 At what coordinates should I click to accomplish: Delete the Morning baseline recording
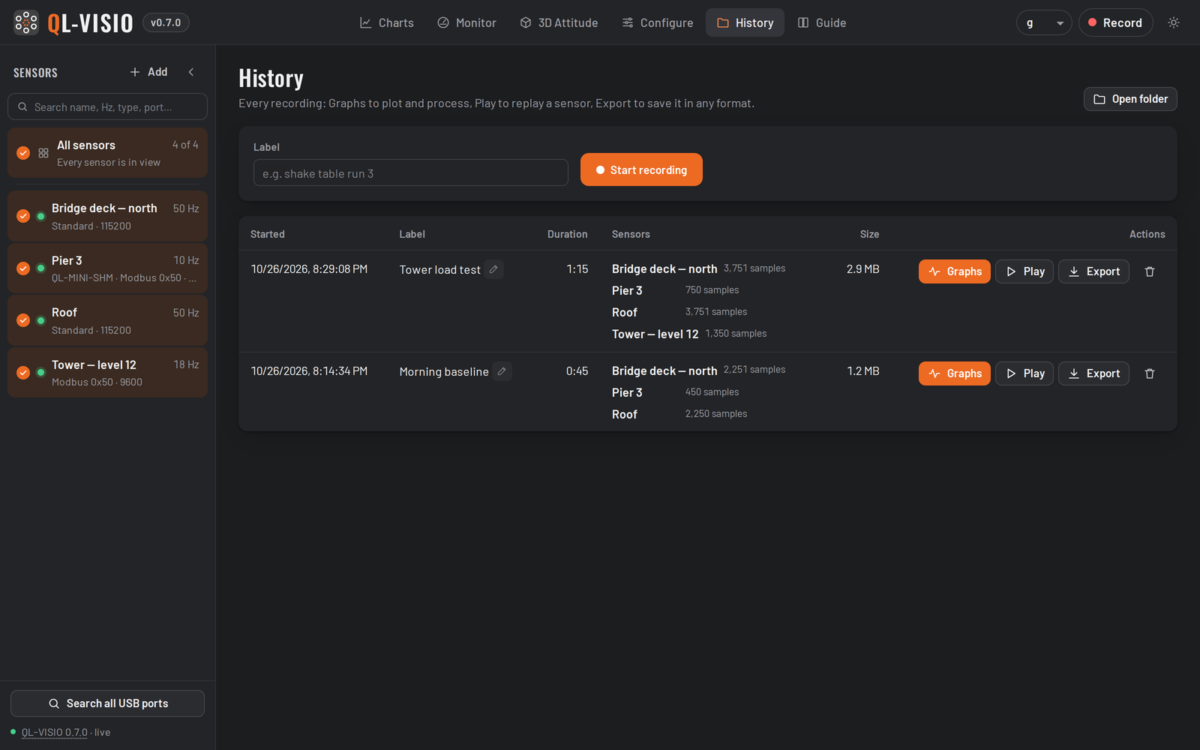[x=1150, y=373]
